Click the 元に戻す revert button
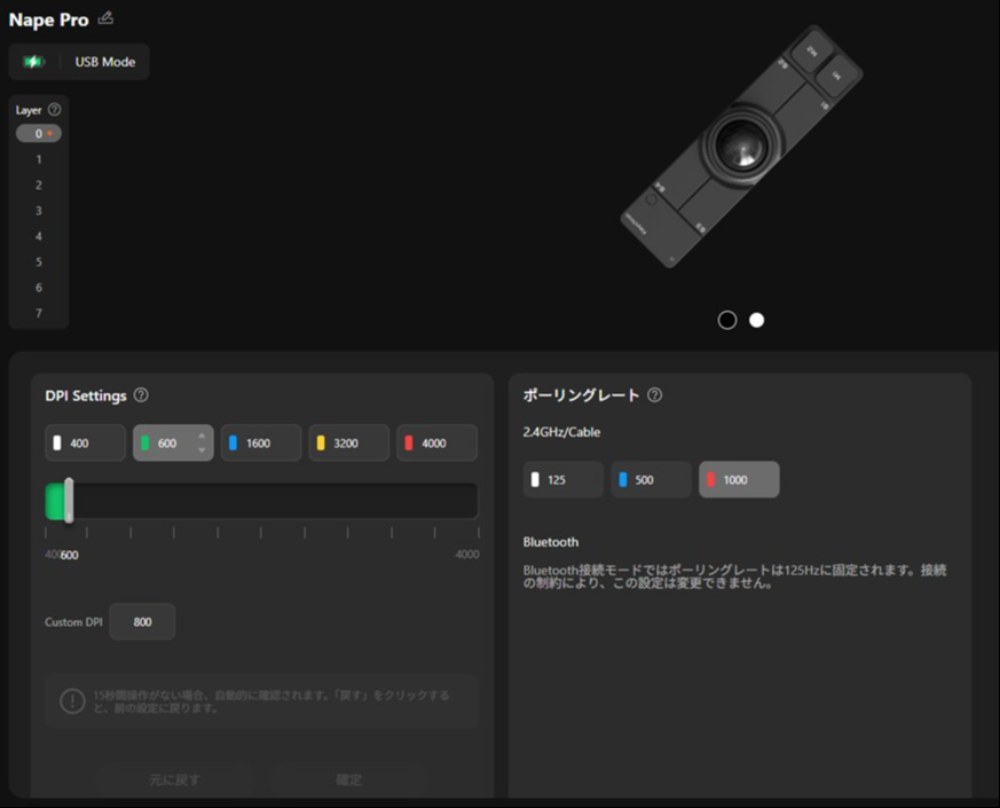The width and height of the screenshot is (1000, 808). tap(174, 779)
